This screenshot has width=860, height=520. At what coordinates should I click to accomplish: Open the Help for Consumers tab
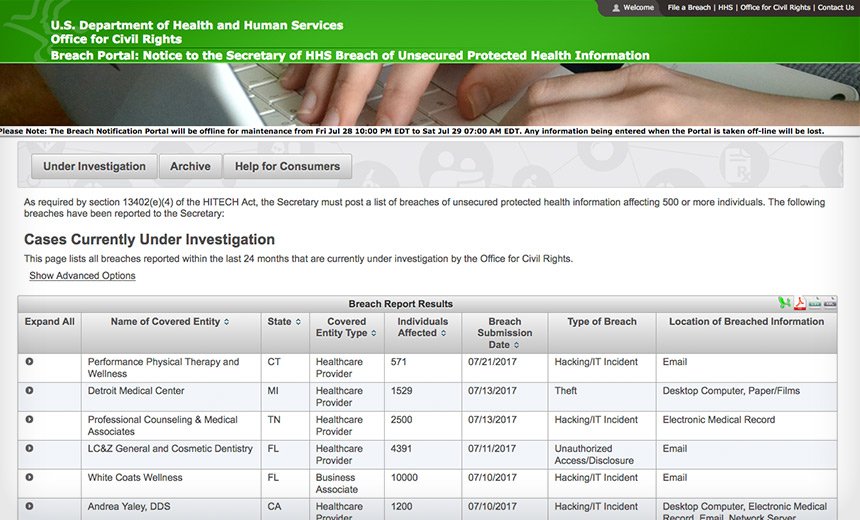[287, 166]
